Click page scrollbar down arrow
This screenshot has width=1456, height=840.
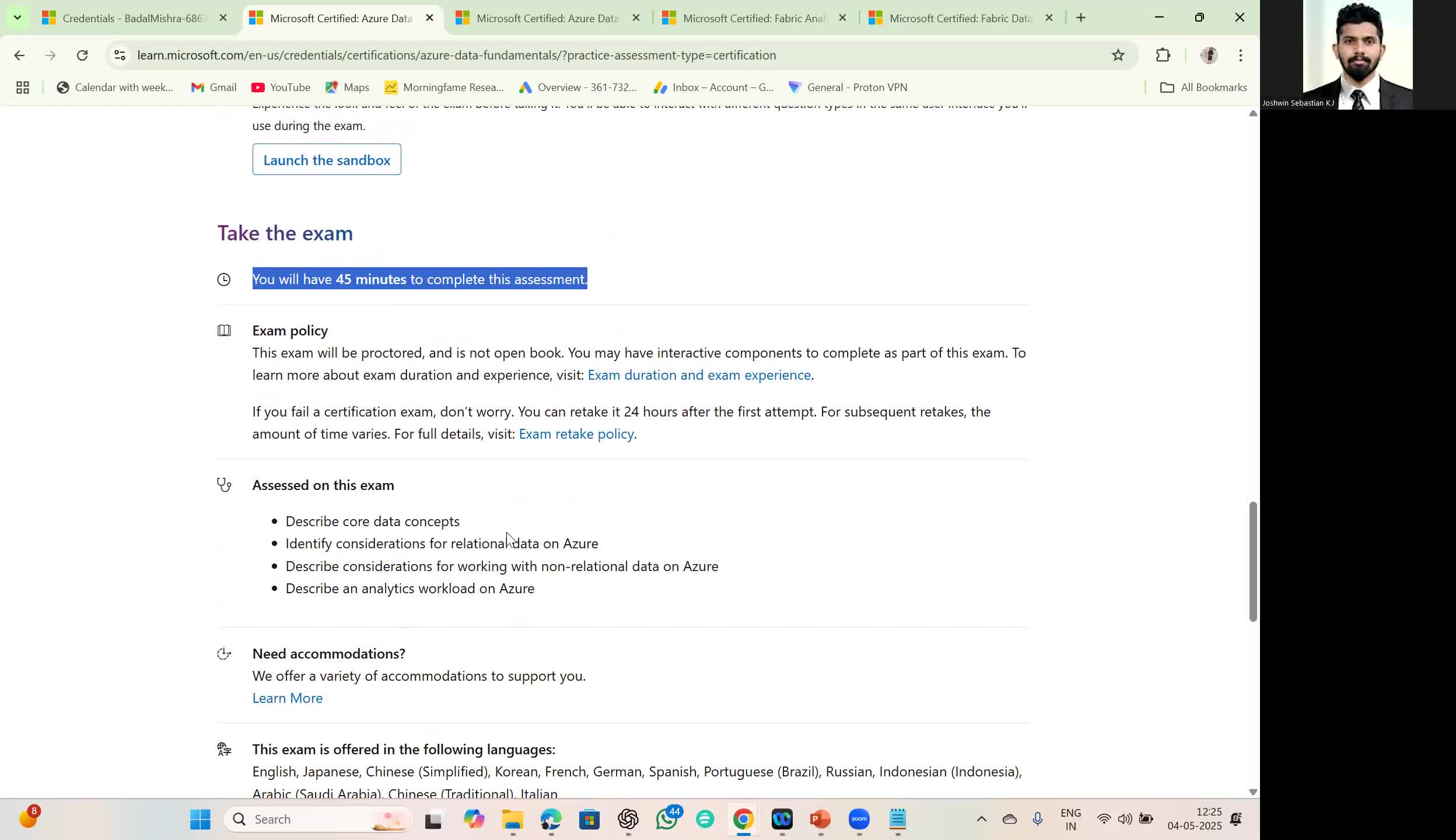click(1252, 792)
